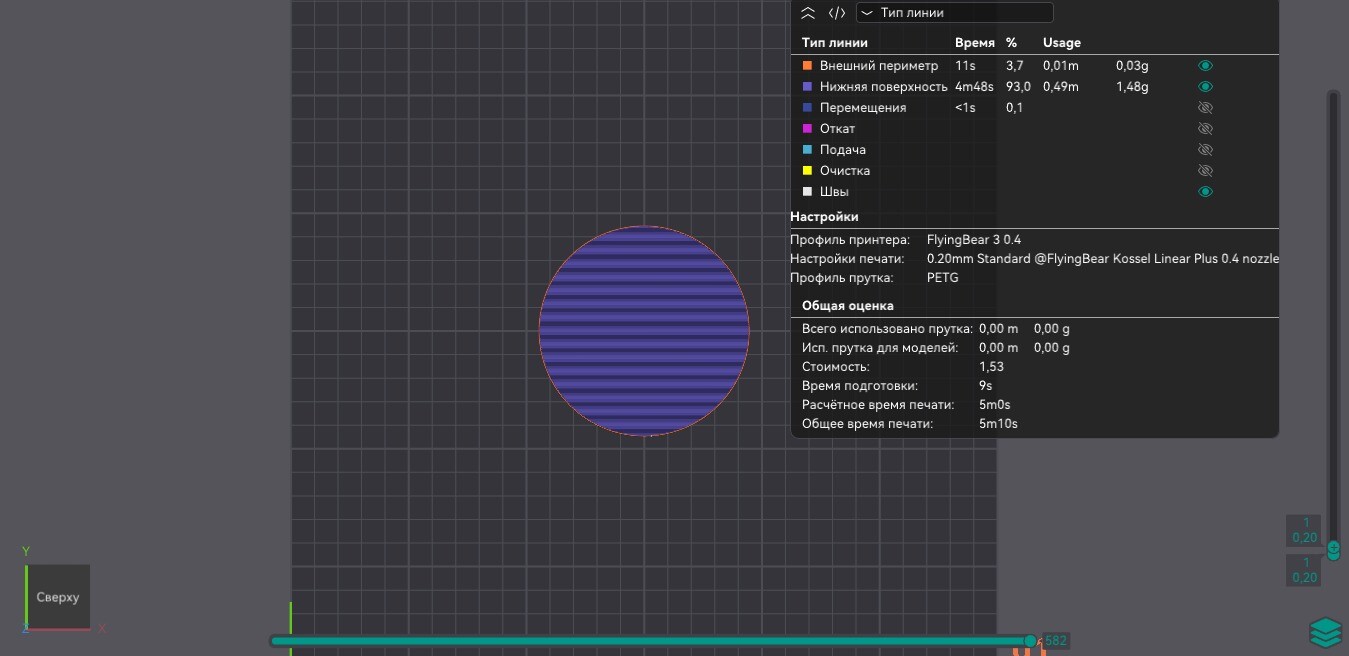1349x656 pixels.
Task: Hide Нижняя поверхность lines via eye icon
Action: coord(1205,87)
